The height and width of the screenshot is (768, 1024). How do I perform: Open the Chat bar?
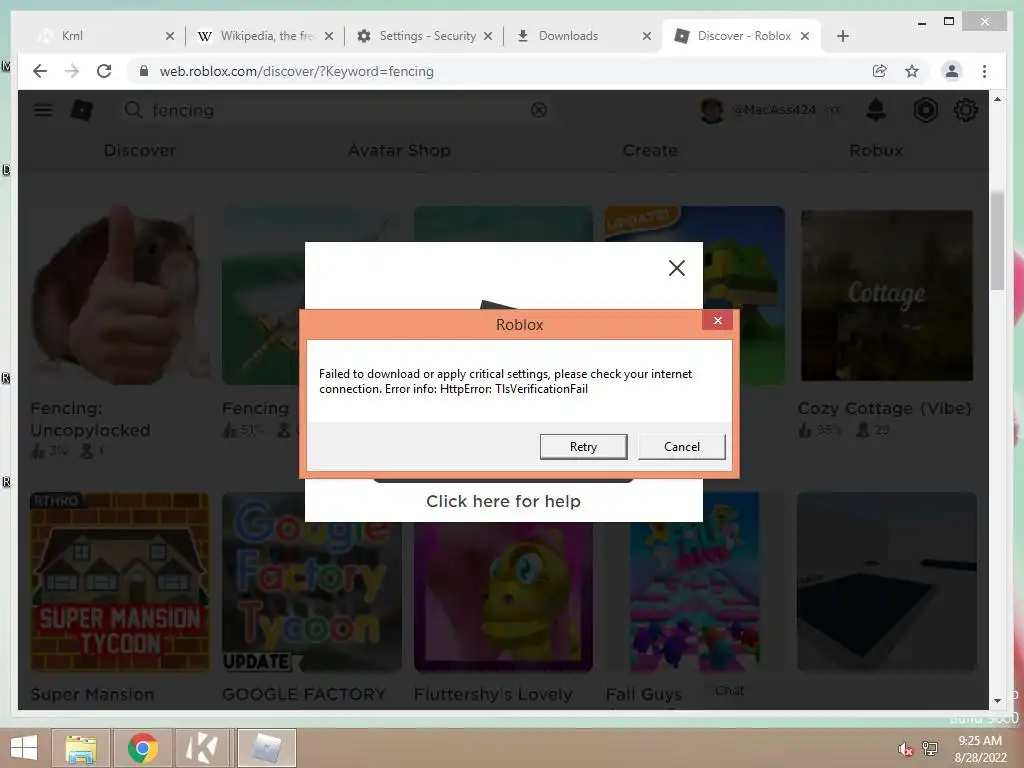coord(729,690)
